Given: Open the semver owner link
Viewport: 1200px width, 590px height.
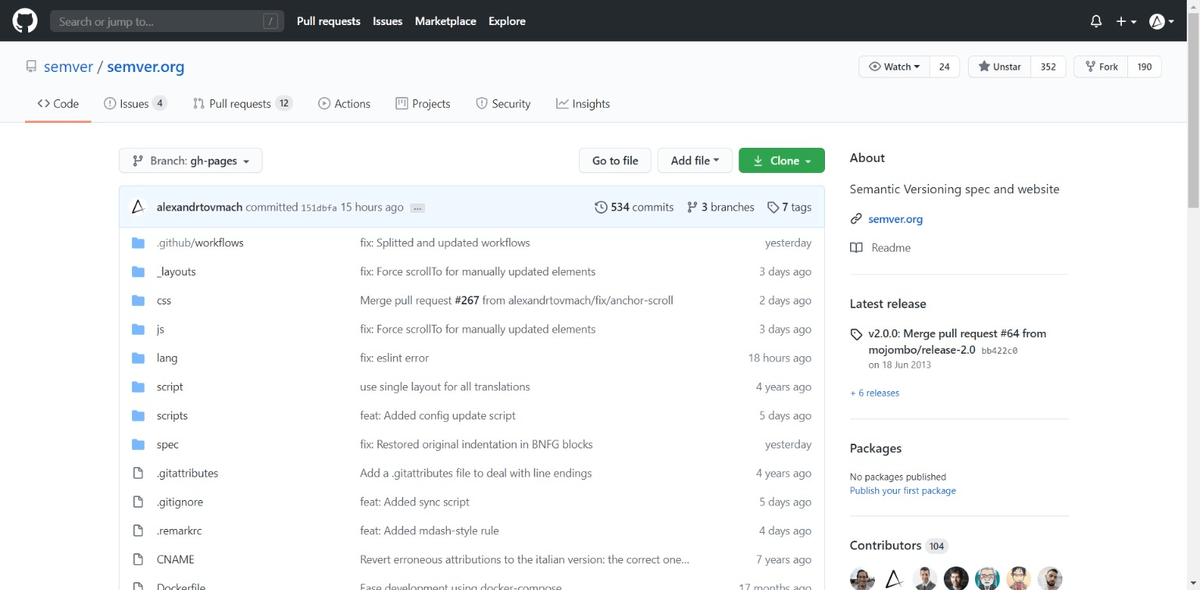Looking at the screenshot, I should coord(68,67).
